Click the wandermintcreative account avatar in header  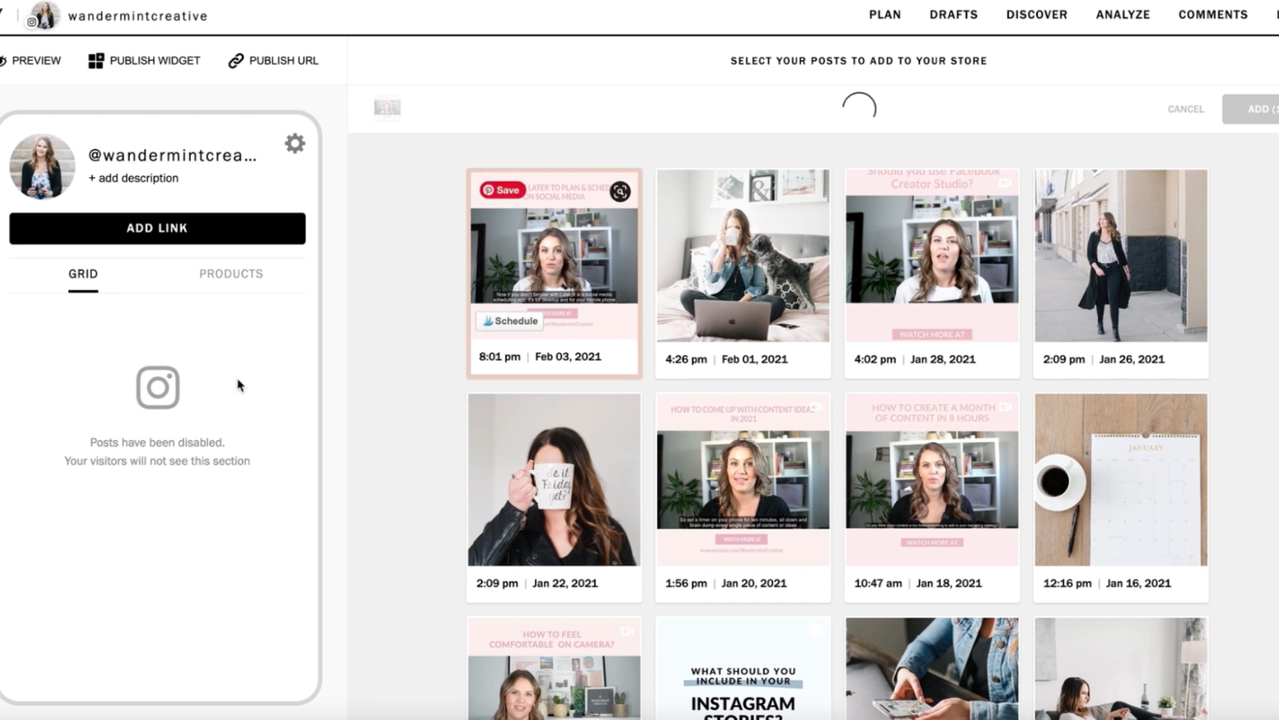pyautogui.click(x=44, y=15)
